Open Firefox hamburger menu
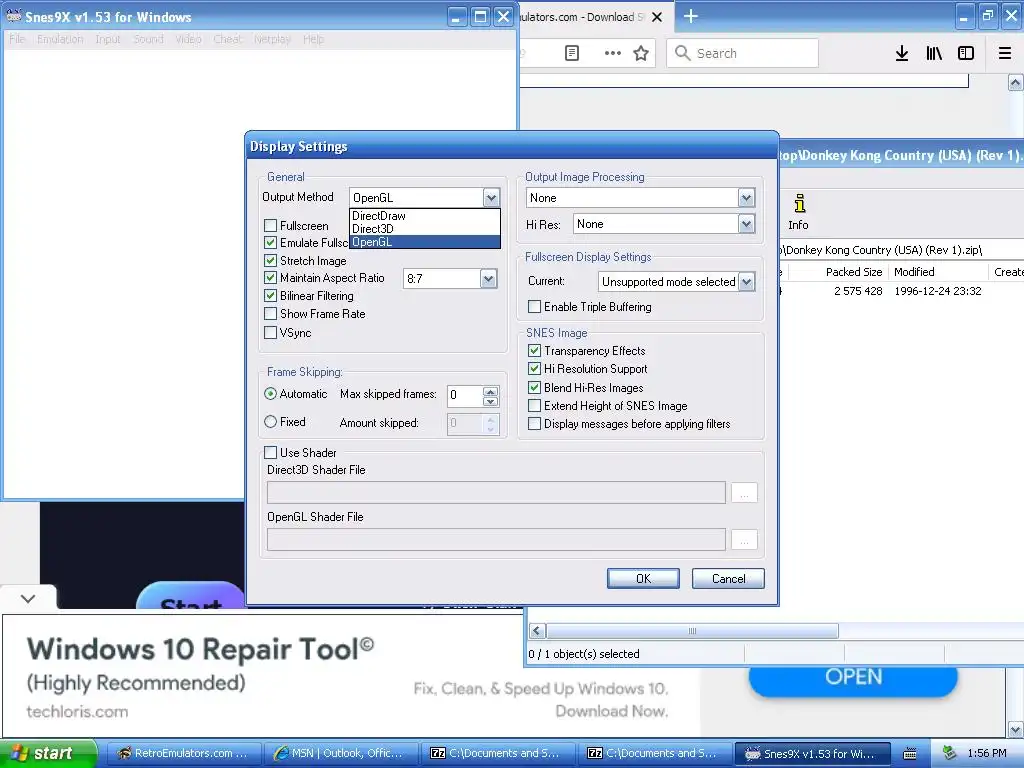Image resolution: width=1024 pixels, height=768 pixels. (1004, 53)
